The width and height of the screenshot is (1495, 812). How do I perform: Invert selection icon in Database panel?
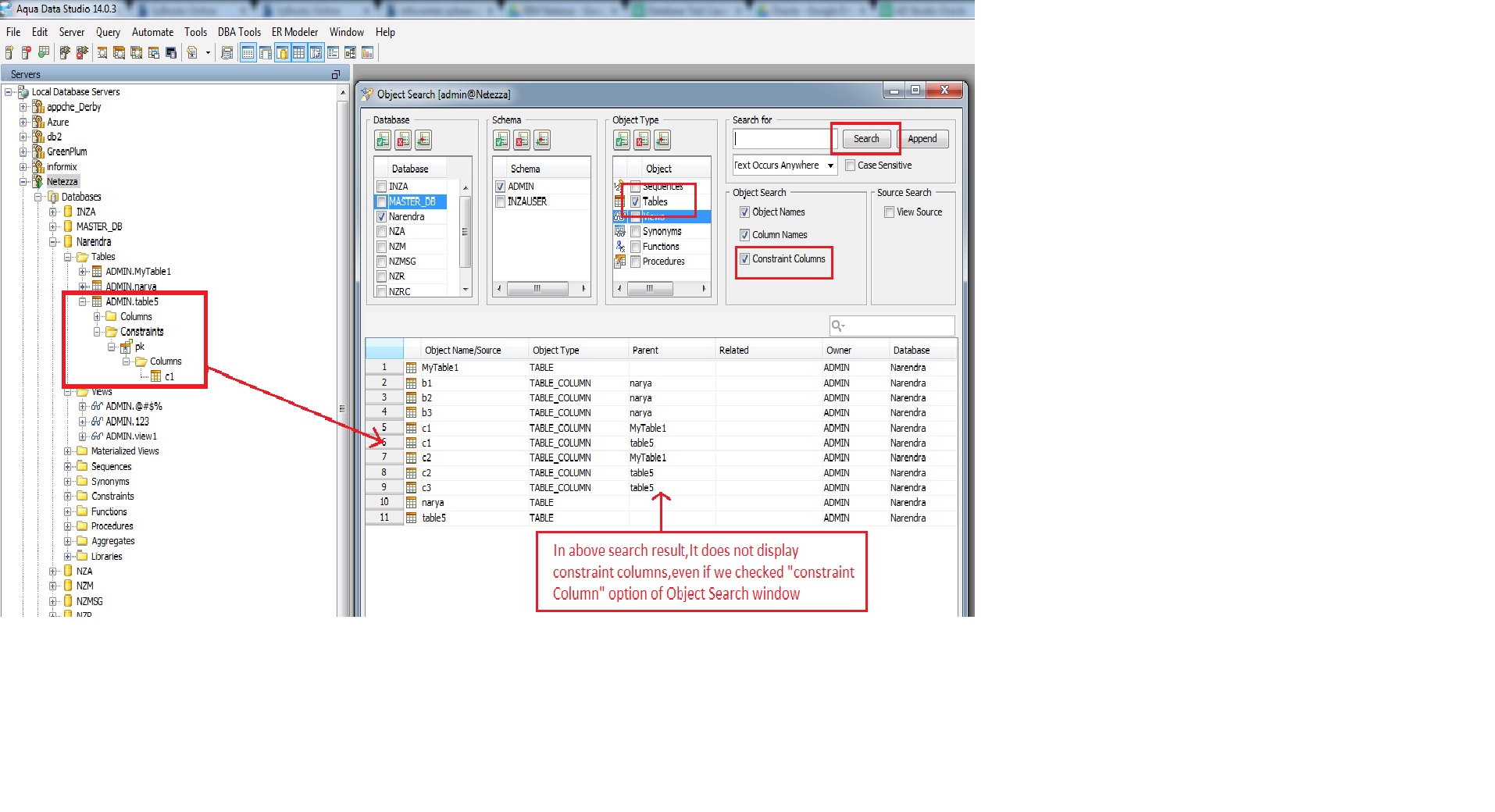pos(423,140)
